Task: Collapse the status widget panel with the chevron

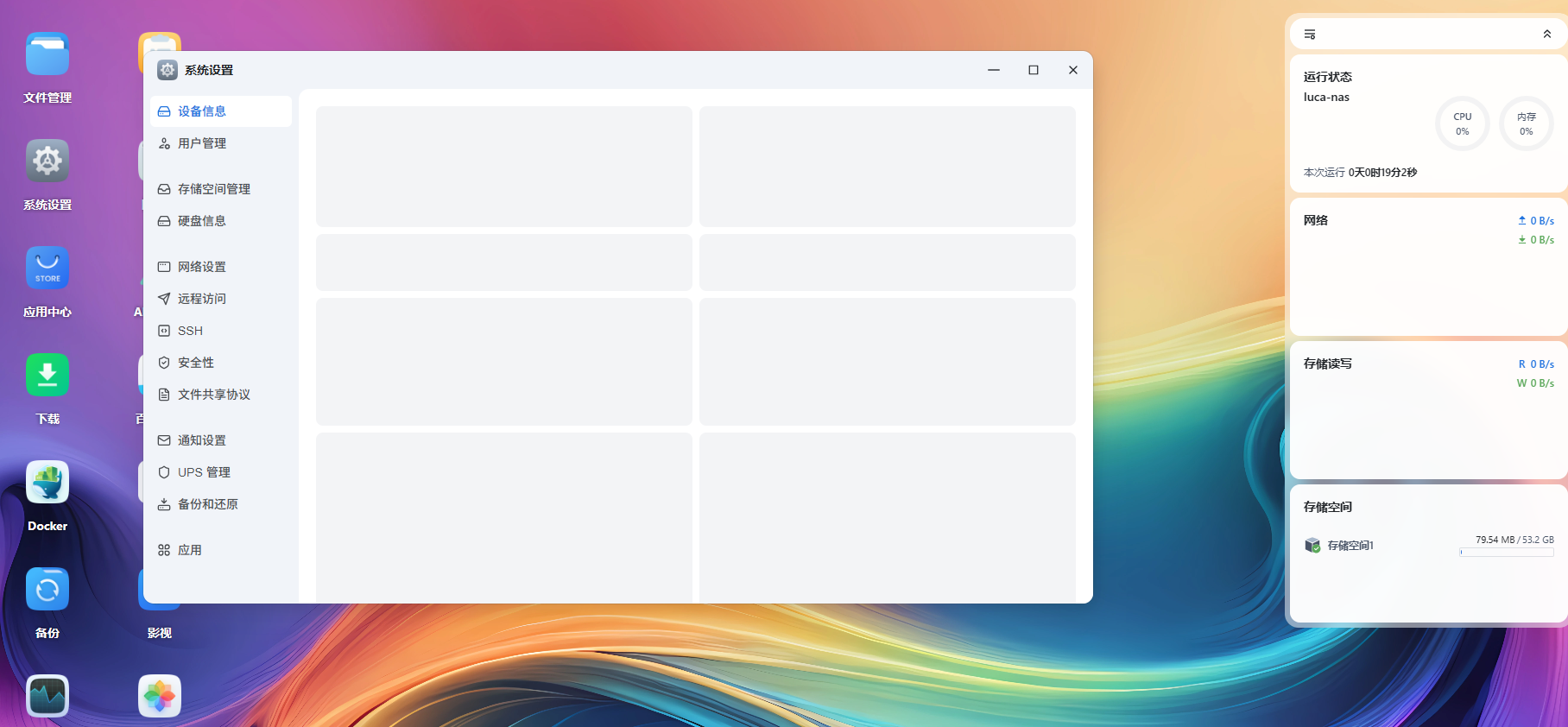Action: 1547,35
